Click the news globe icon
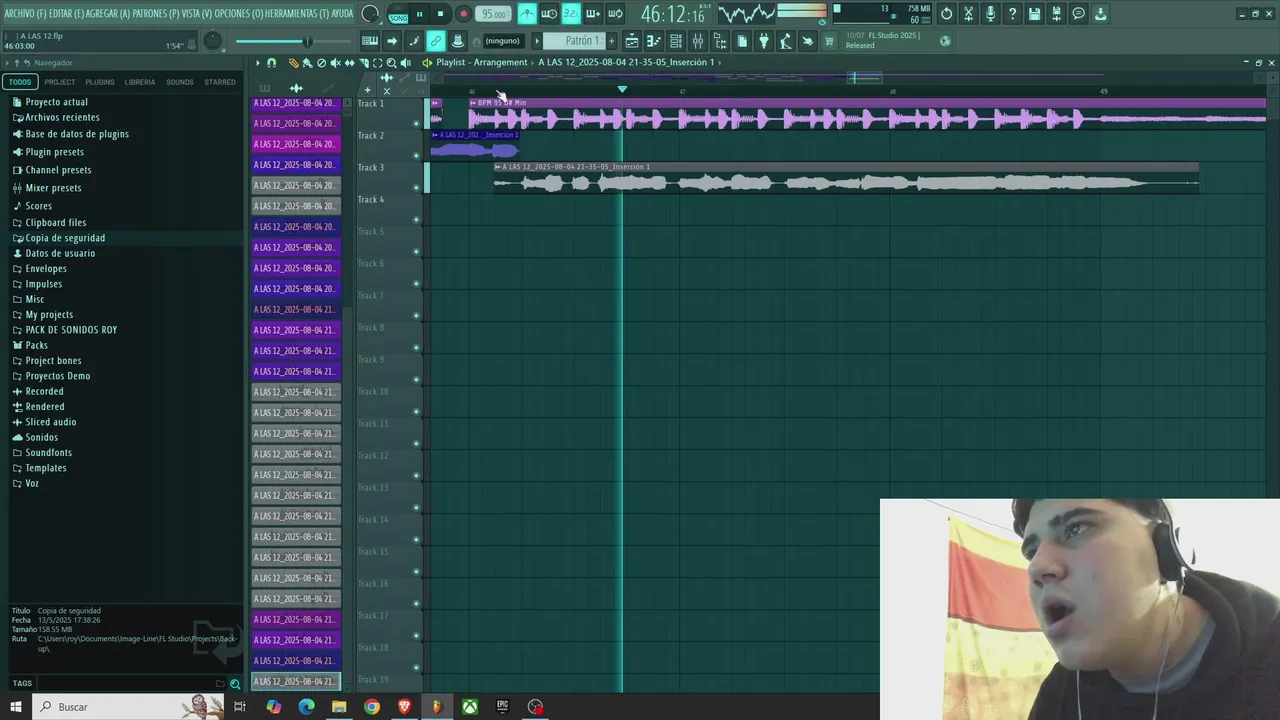Viewport: 1280px width, 720px height. click(x=945, y=41)
